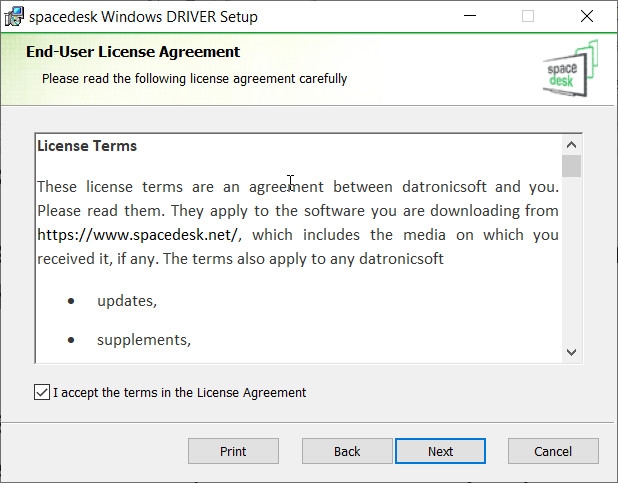Print the license agreement

tap(233, 451)
